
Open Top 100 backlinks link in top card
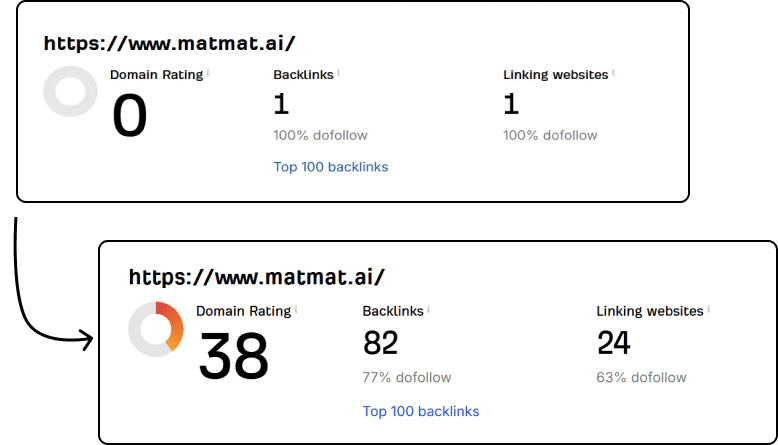point(331,167)
